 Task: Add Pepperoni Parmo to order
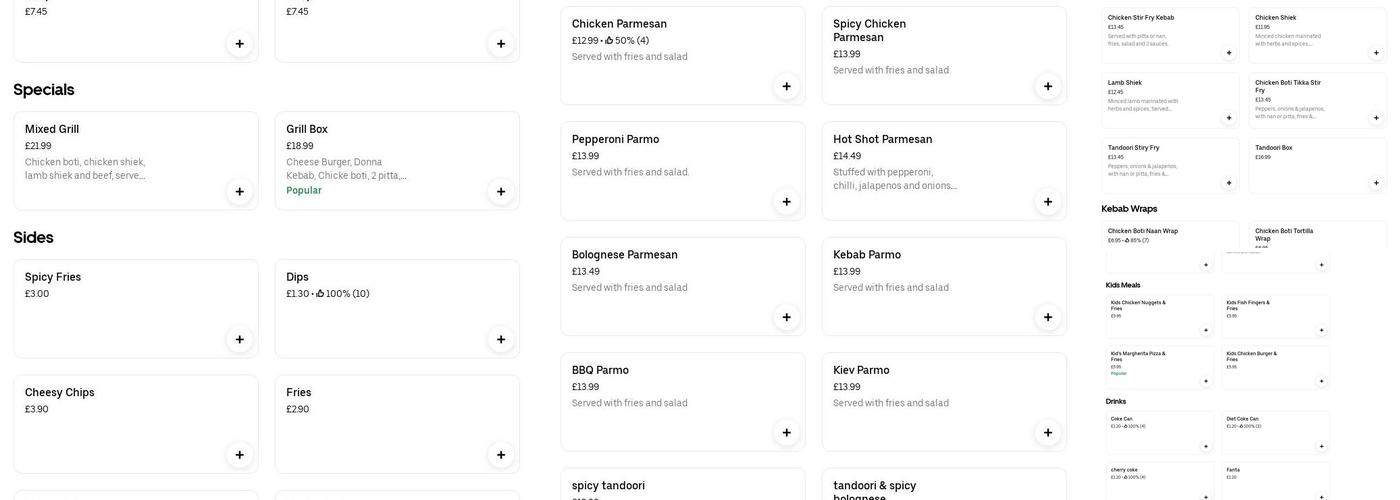786,202
